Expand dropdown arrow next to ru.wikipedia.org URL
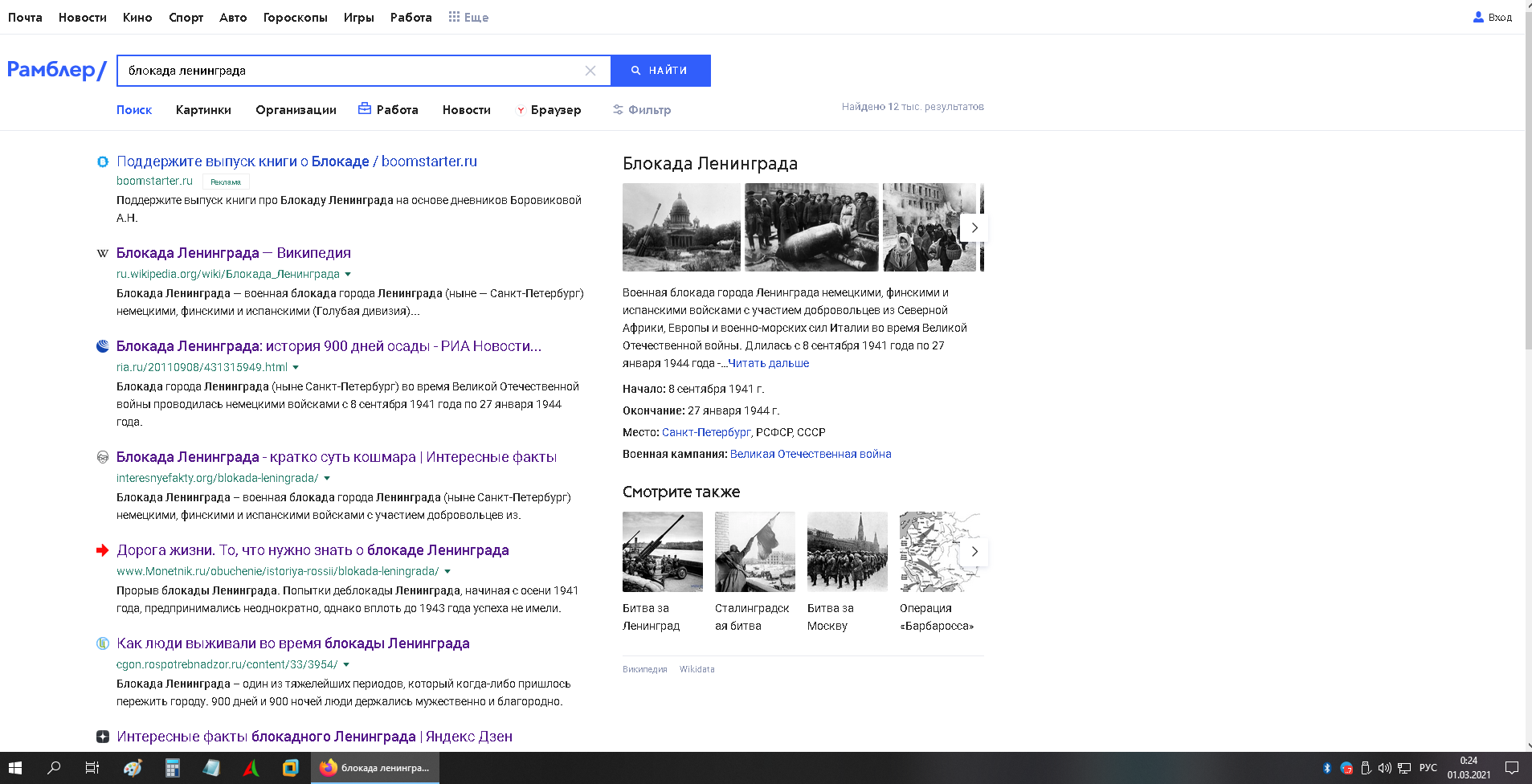This screenshot has width=1532, height=784. [x=348, y=275]
